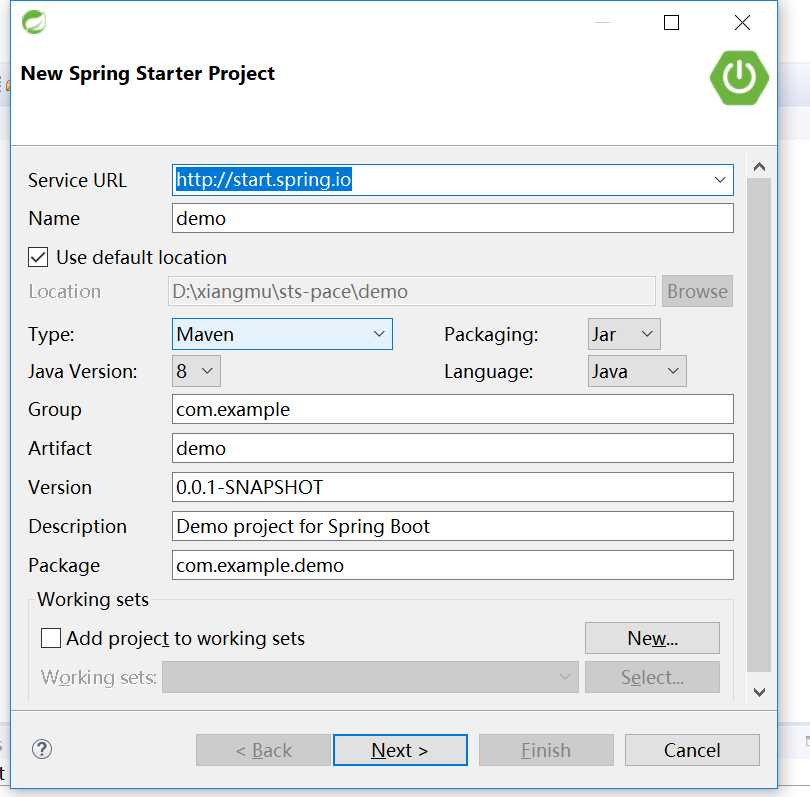810x797 pixels.
Task: Click scroll-up arrow of dialog scrollbar
Action: tap(759, 167)
